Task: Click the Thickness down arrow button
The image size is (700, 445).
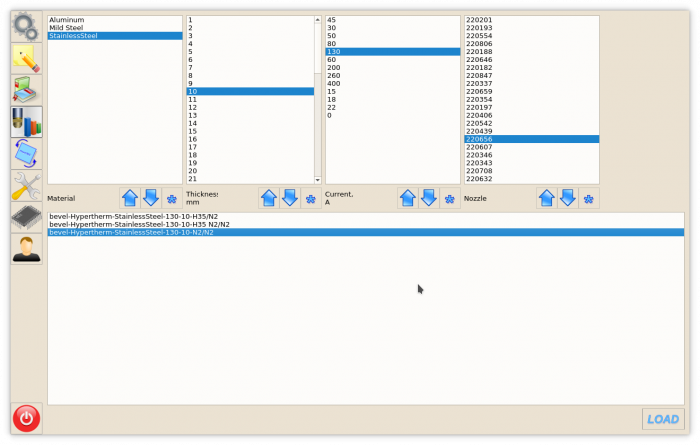Action: coord(290,198)
